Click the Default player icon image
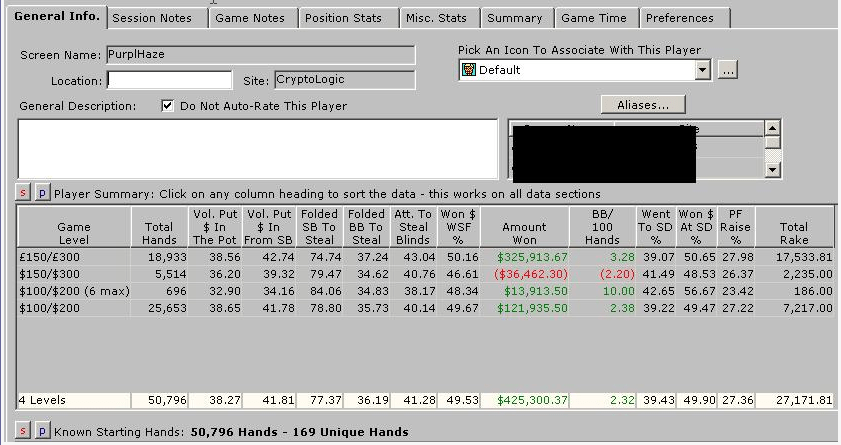Image resolution: width=841 pixels, height=445 pixels. pos(469,70)
